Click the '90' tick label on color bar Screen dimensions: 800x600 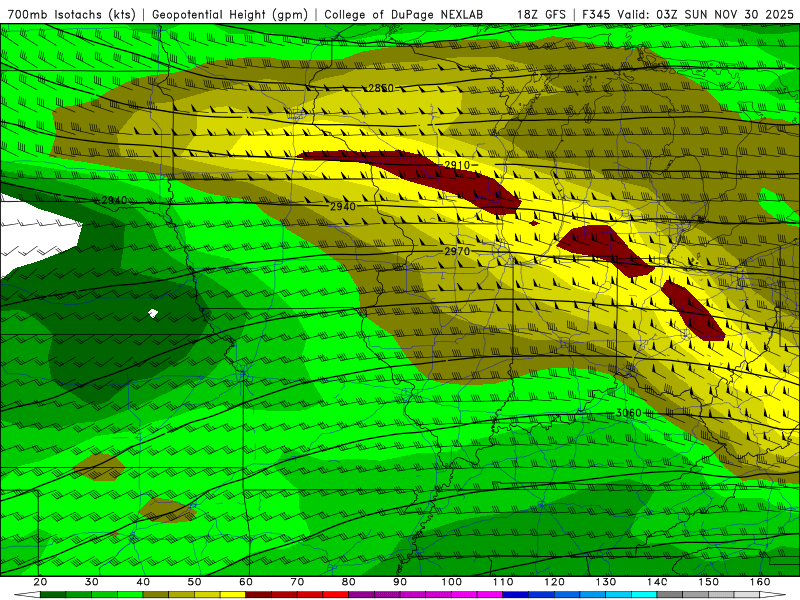400,582
